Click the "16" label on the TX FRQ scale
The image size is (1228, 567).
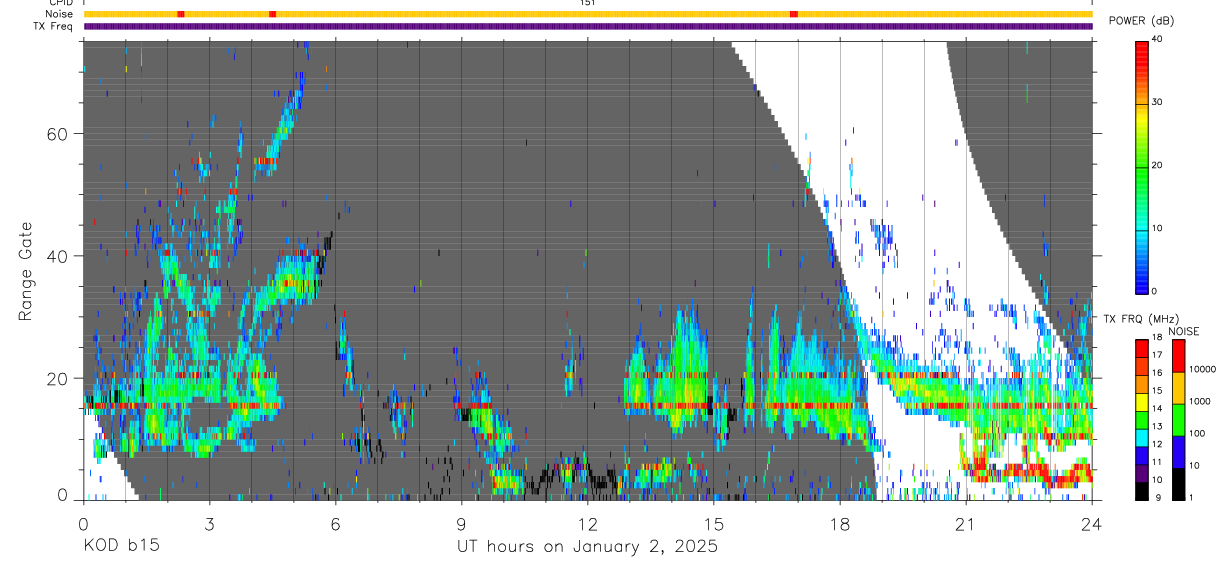click(1157, 373)
